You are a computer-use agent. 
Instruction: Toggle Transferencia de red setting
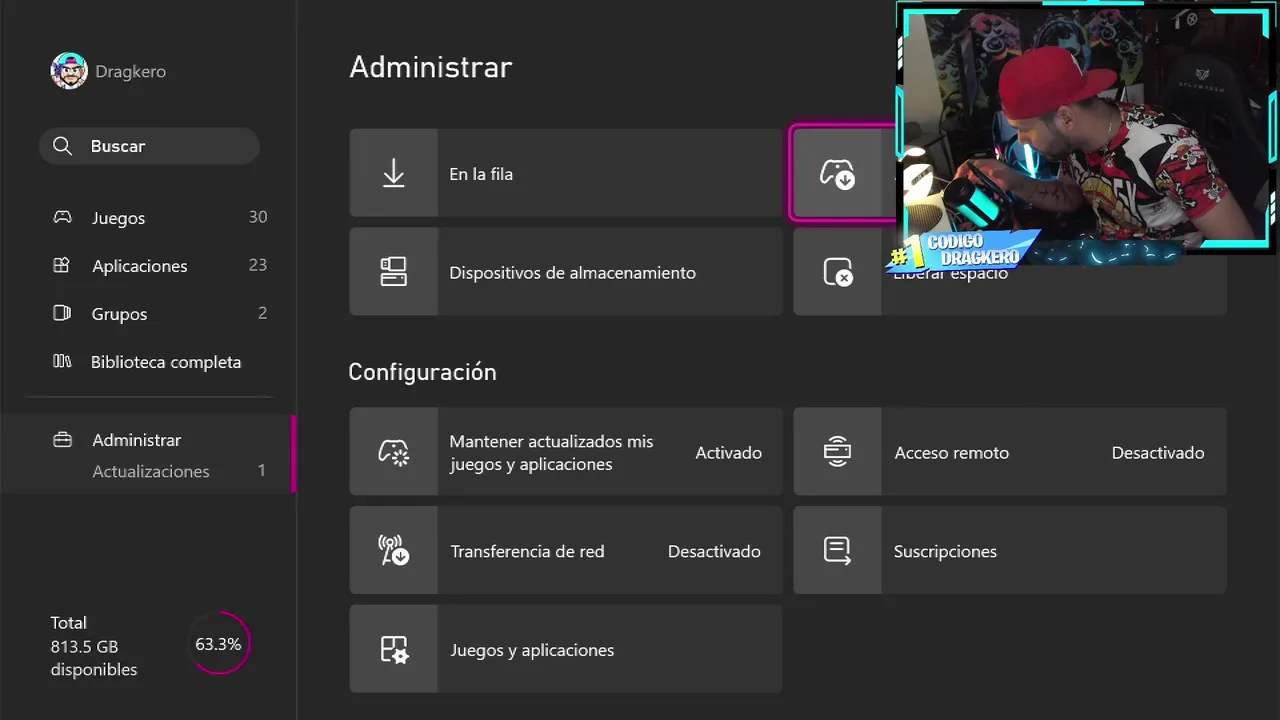point(566,551)
